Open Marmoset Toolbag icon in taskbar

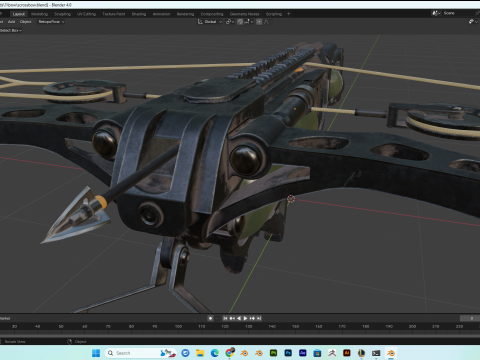[x=361, y=353]
